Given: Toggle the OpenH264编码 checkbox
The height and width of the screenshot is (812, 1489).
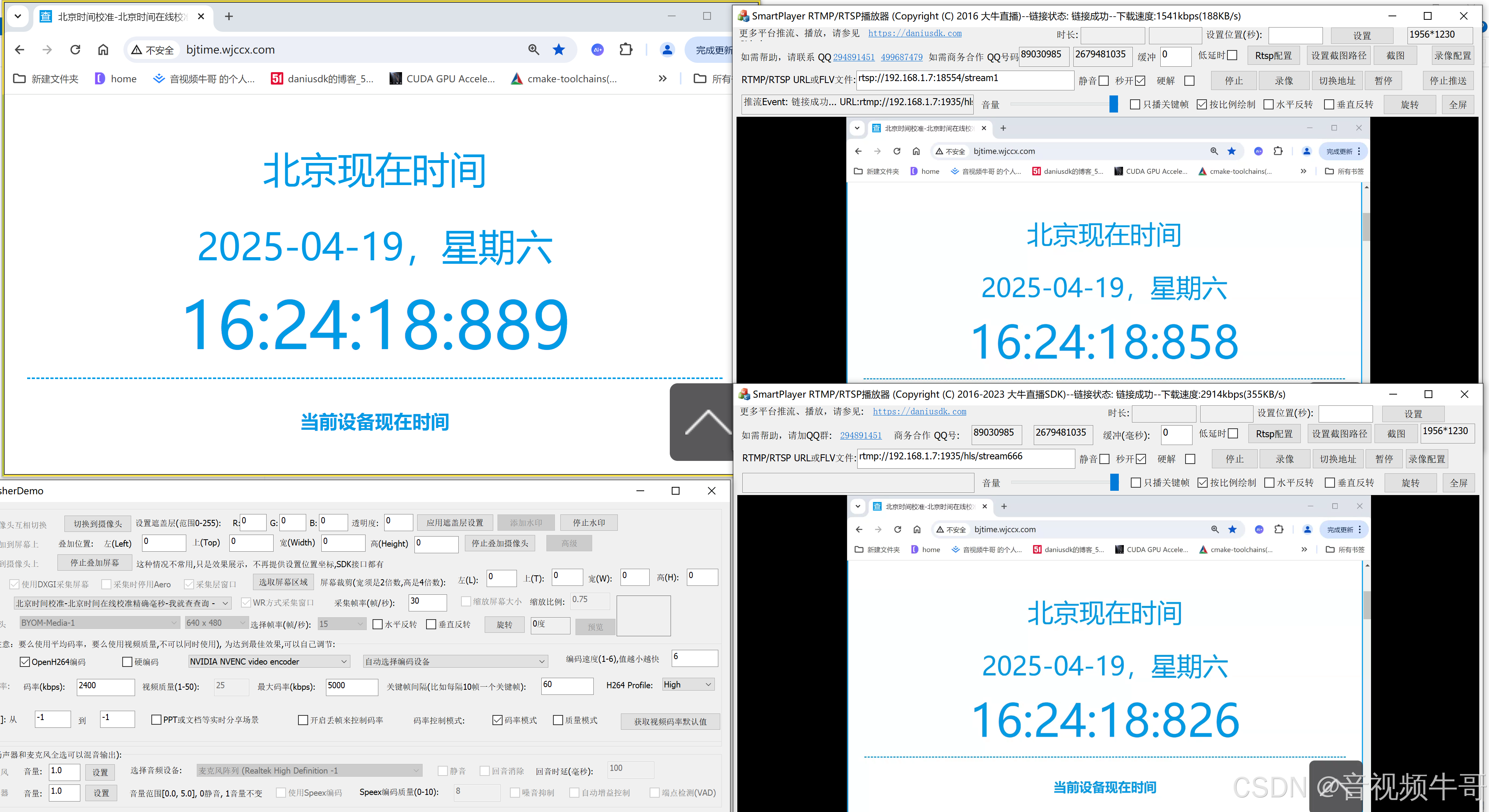Looking at the screenshot, I should pyautogui.click(x=25, y=662).
